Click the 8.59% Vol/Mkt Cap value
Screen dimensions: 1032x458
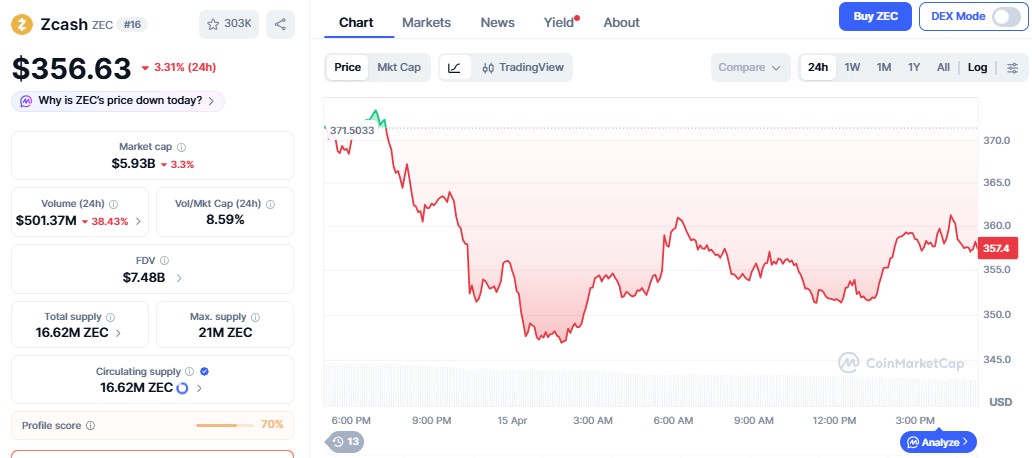point(225,220)
